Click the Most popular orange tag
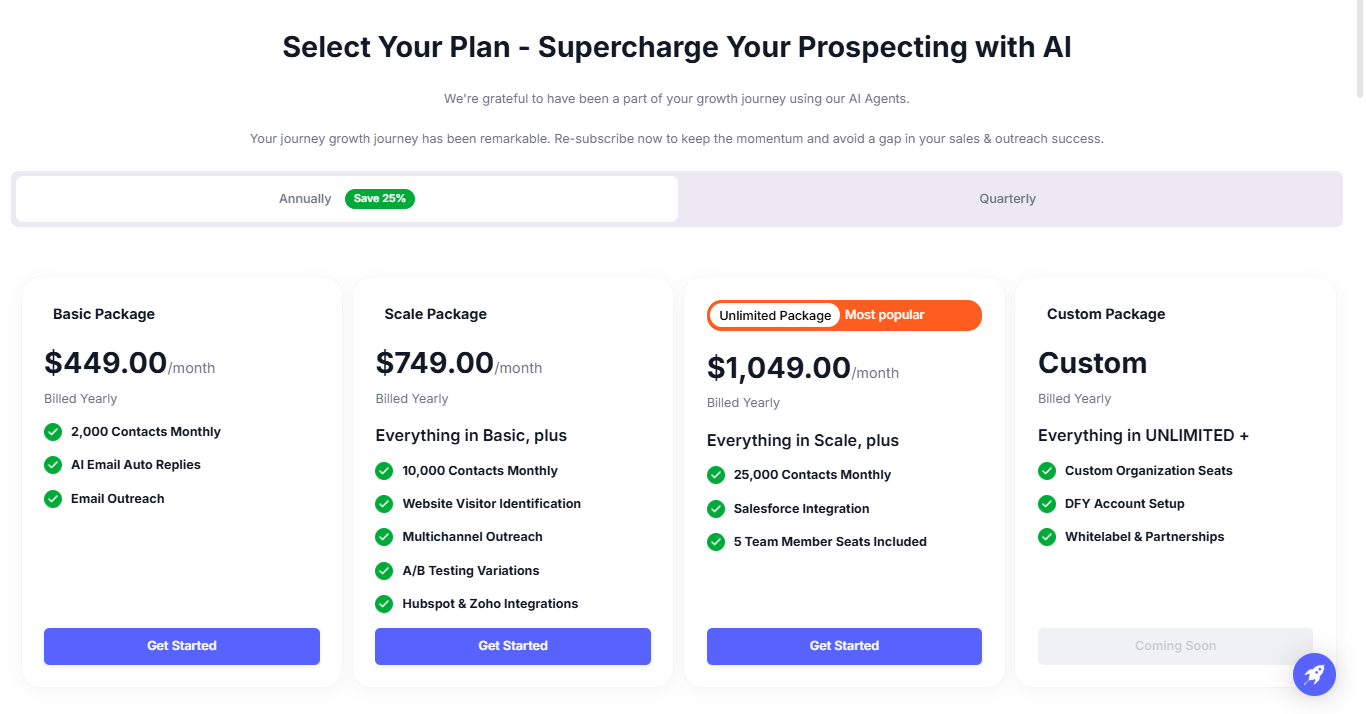This screenshot has height=714, width=1366. (885, 316)
